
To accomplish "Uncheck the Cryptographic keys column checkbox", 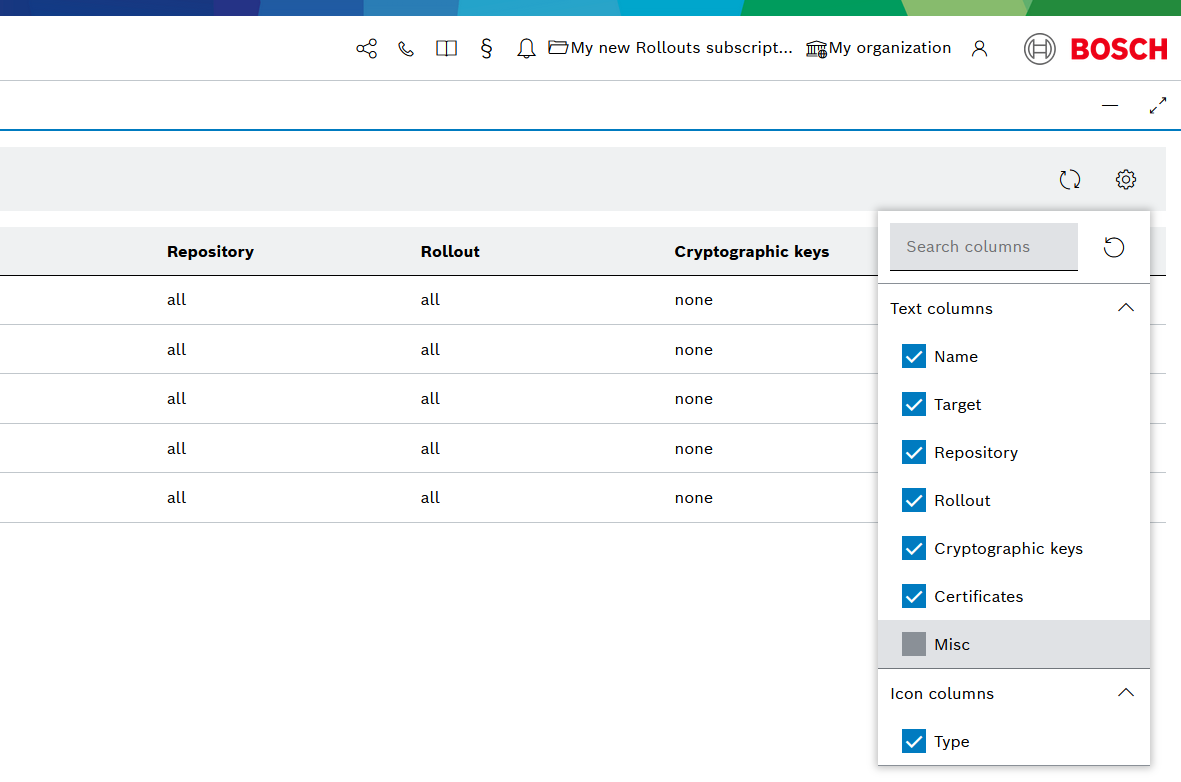I will tap(914, 549).
